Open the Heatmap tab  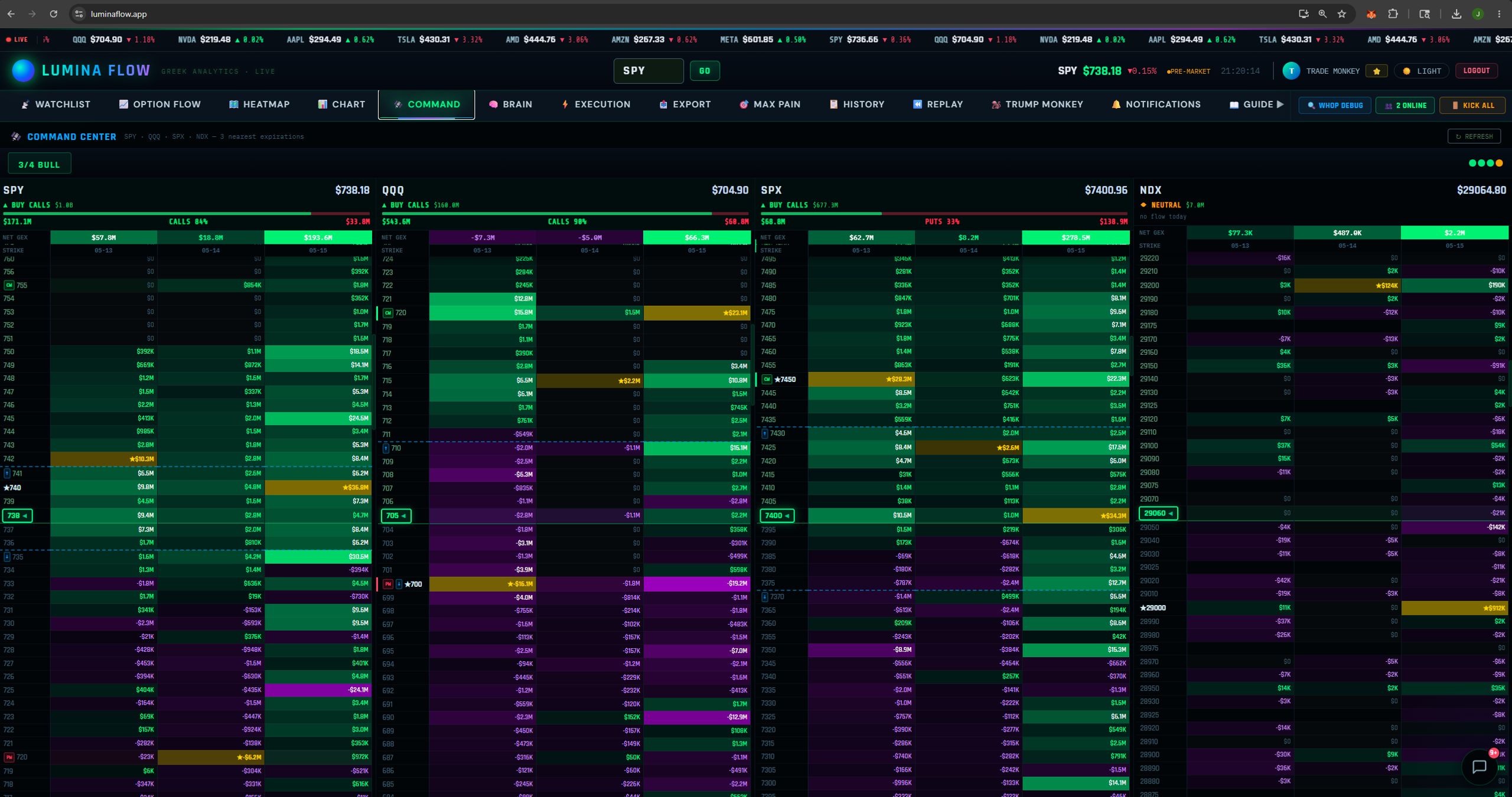(259, 104)
